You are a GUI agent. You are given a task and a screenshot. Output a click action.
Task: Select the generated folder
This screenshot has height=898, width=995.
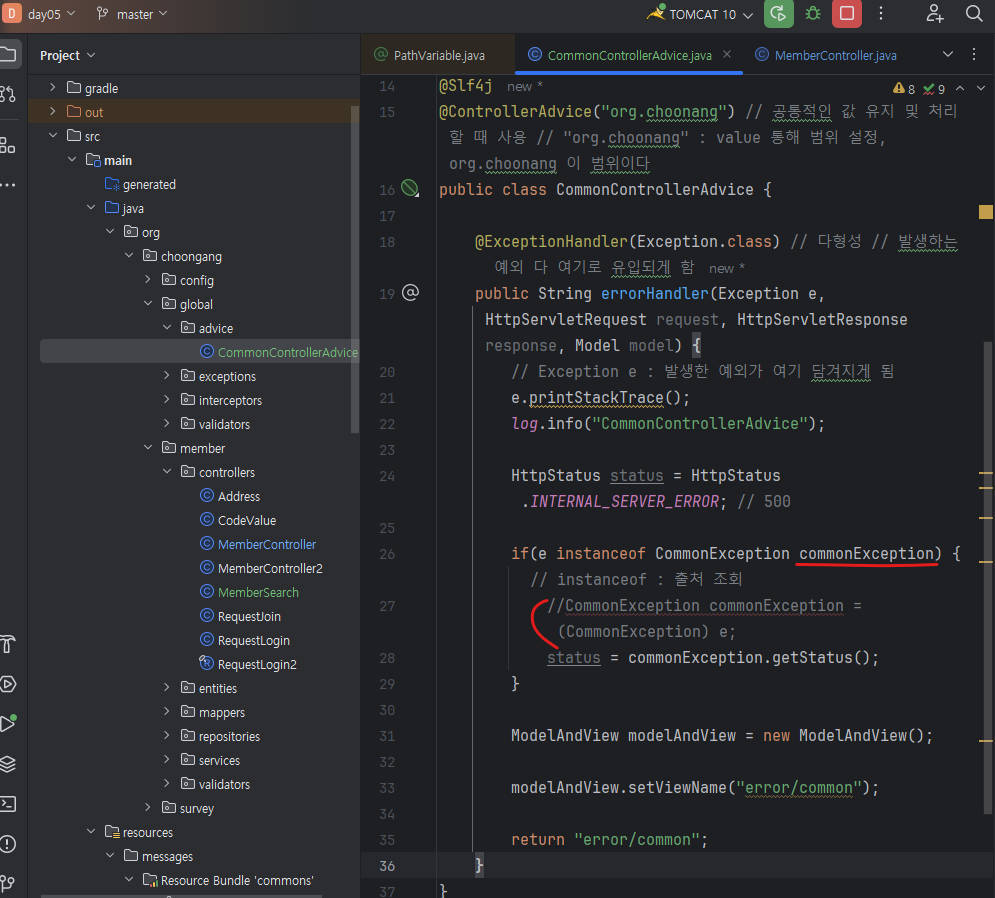tap(149, 184)
